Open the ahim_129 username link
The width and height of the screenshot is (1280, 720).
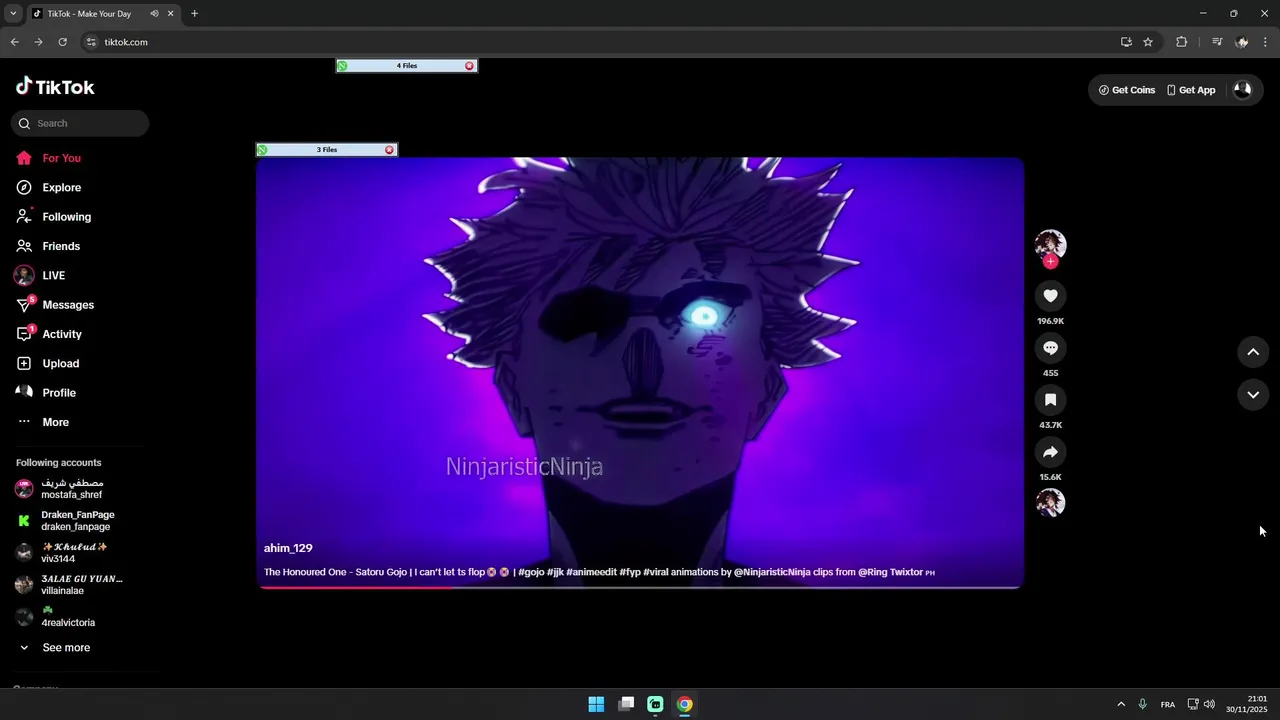click(288, 548)
